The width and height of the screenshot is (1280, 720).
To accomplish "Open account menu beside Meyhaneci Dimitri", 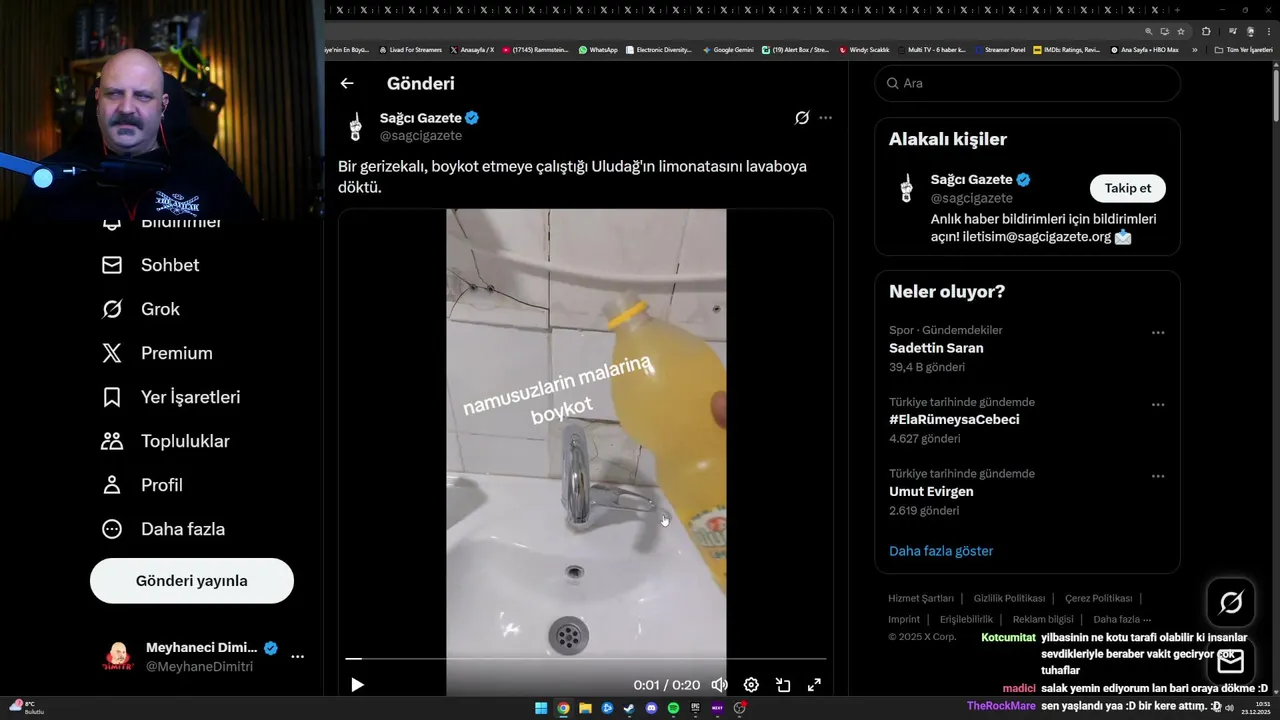I will pos(298,657).
